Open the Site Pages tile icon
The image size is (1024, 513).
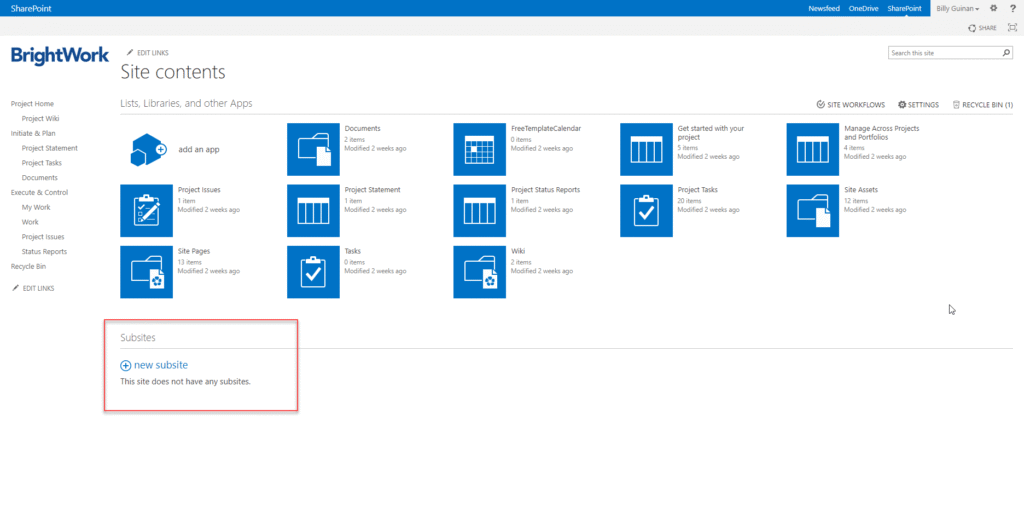pyautogui.click(x=147, y=272)
